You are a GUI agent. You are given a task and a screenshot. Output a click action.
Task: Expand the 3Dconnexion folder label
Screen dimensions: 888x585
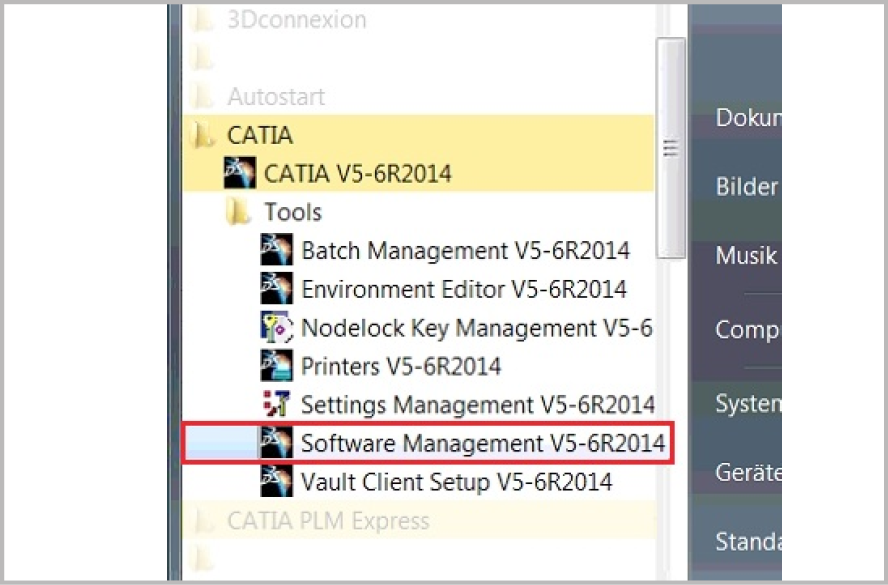pyautogui.click(x=297, y=19)
